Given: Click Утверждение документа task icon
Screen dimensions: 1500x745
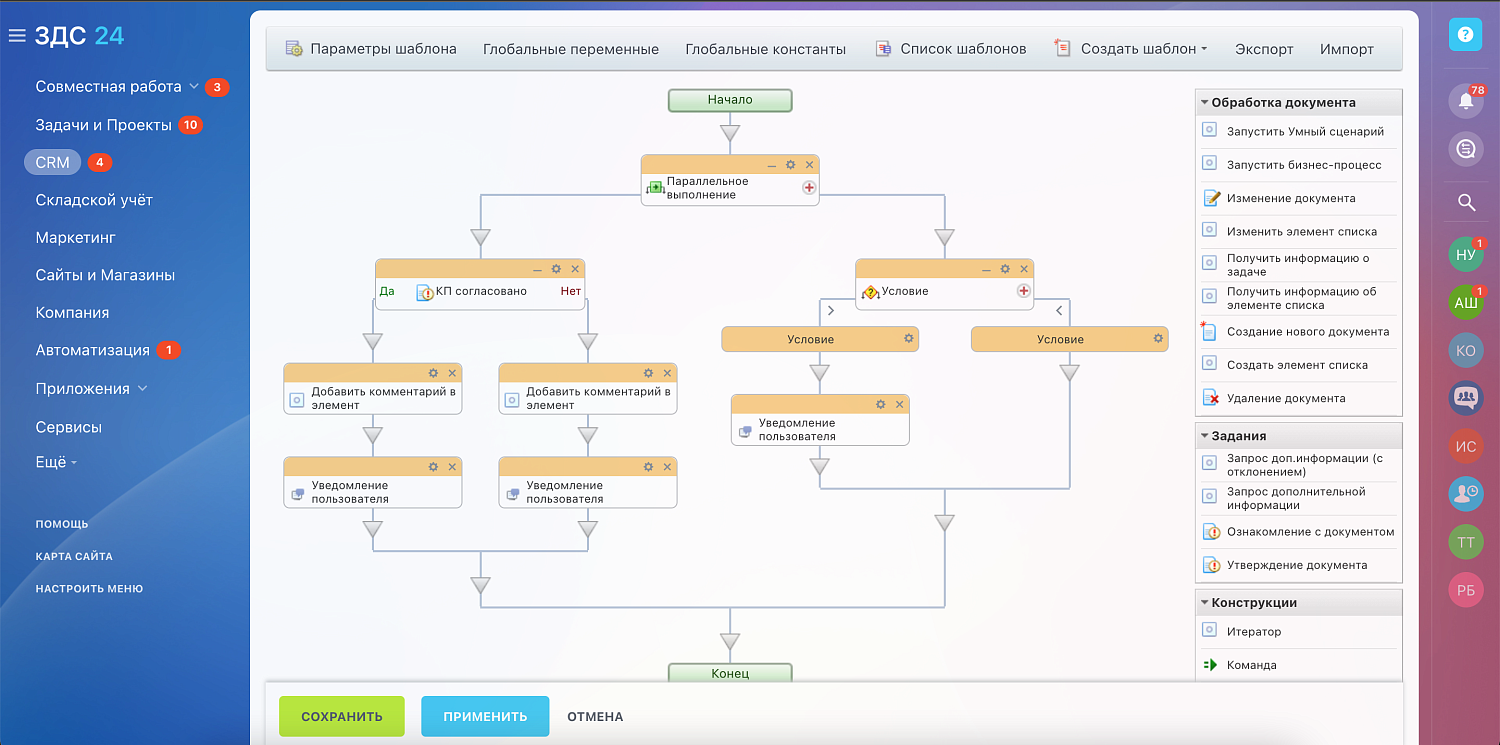Looking at the screenshot, I should point(1211,564).
